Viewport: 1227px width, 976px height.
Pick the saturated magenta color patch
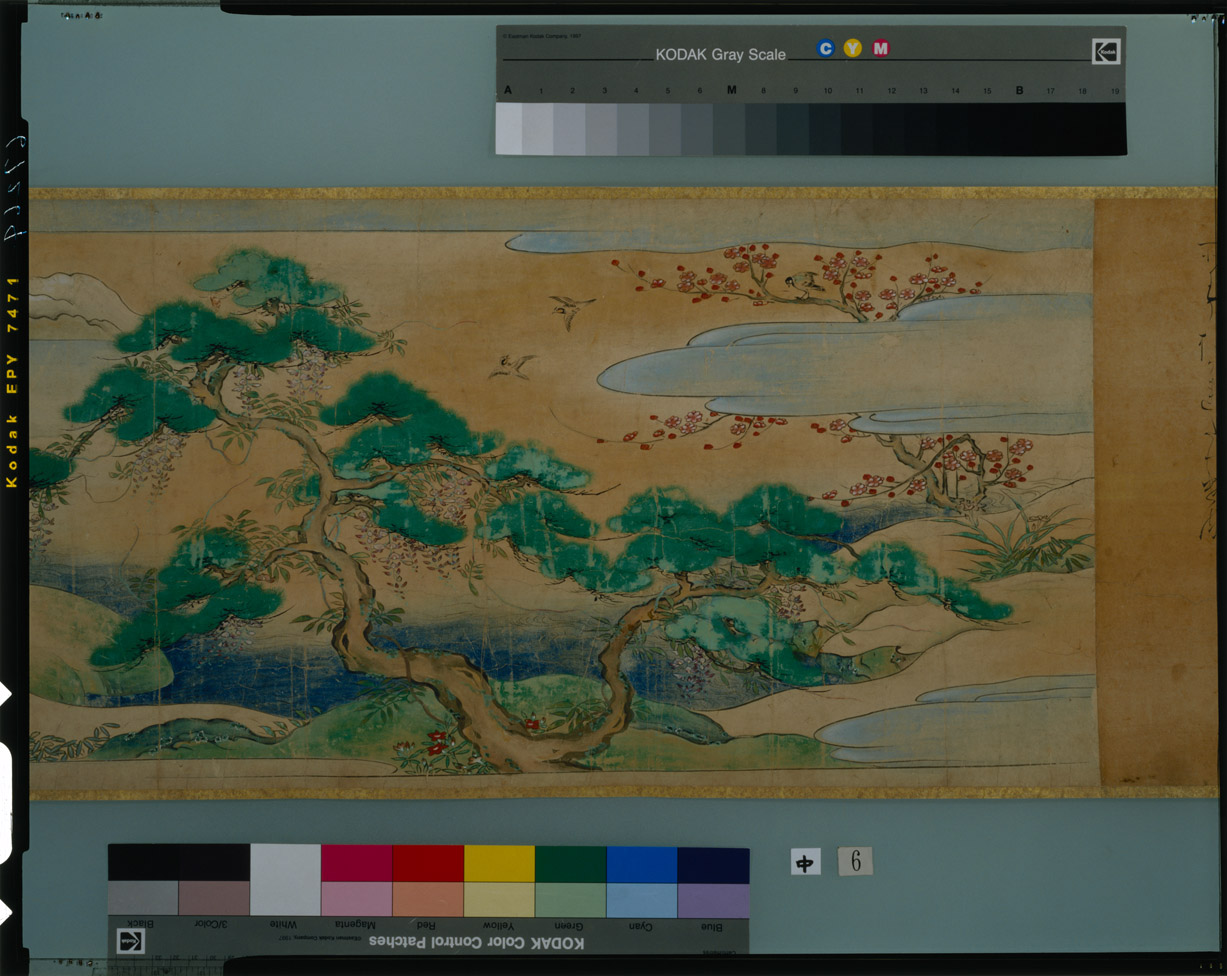(x=356, y=863)
